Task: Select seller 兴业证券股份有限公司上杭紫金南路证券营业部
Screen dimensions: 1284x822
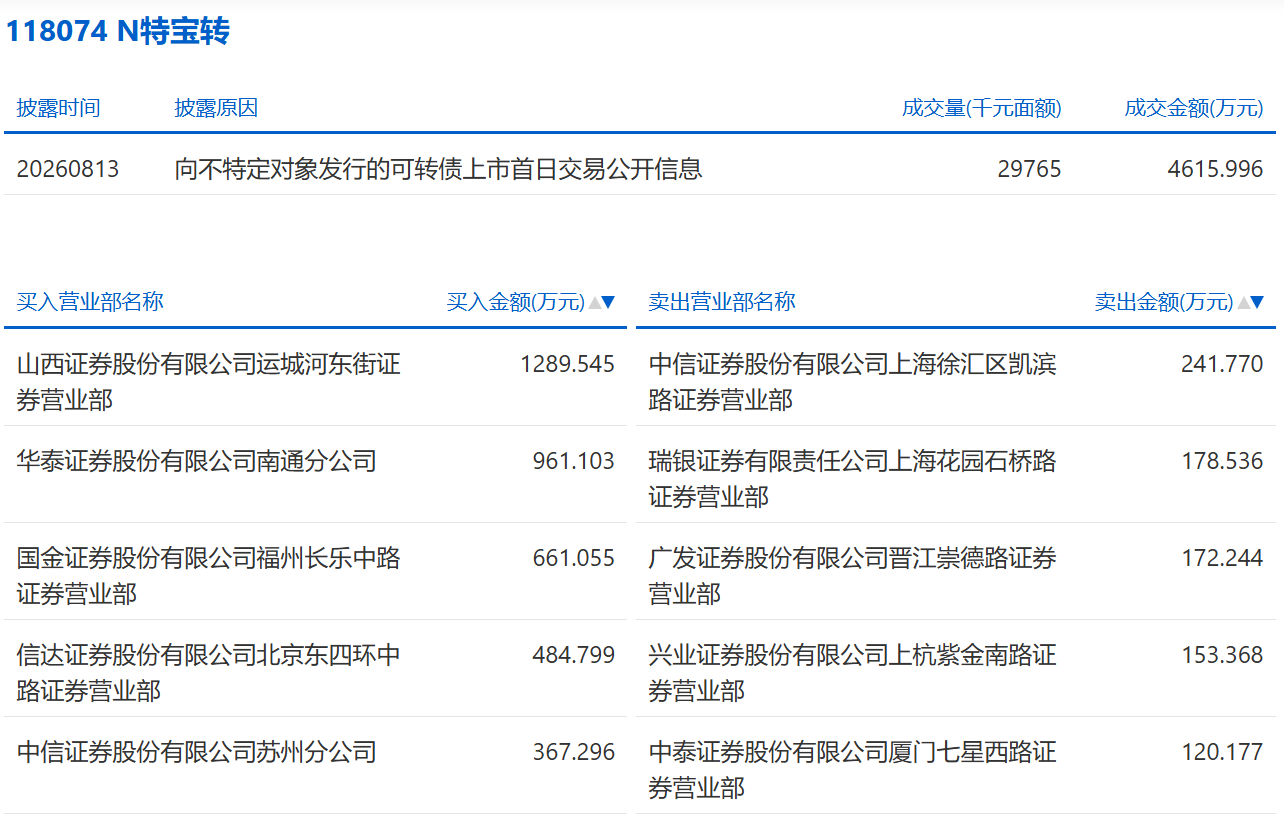Action: coord(852,673)
